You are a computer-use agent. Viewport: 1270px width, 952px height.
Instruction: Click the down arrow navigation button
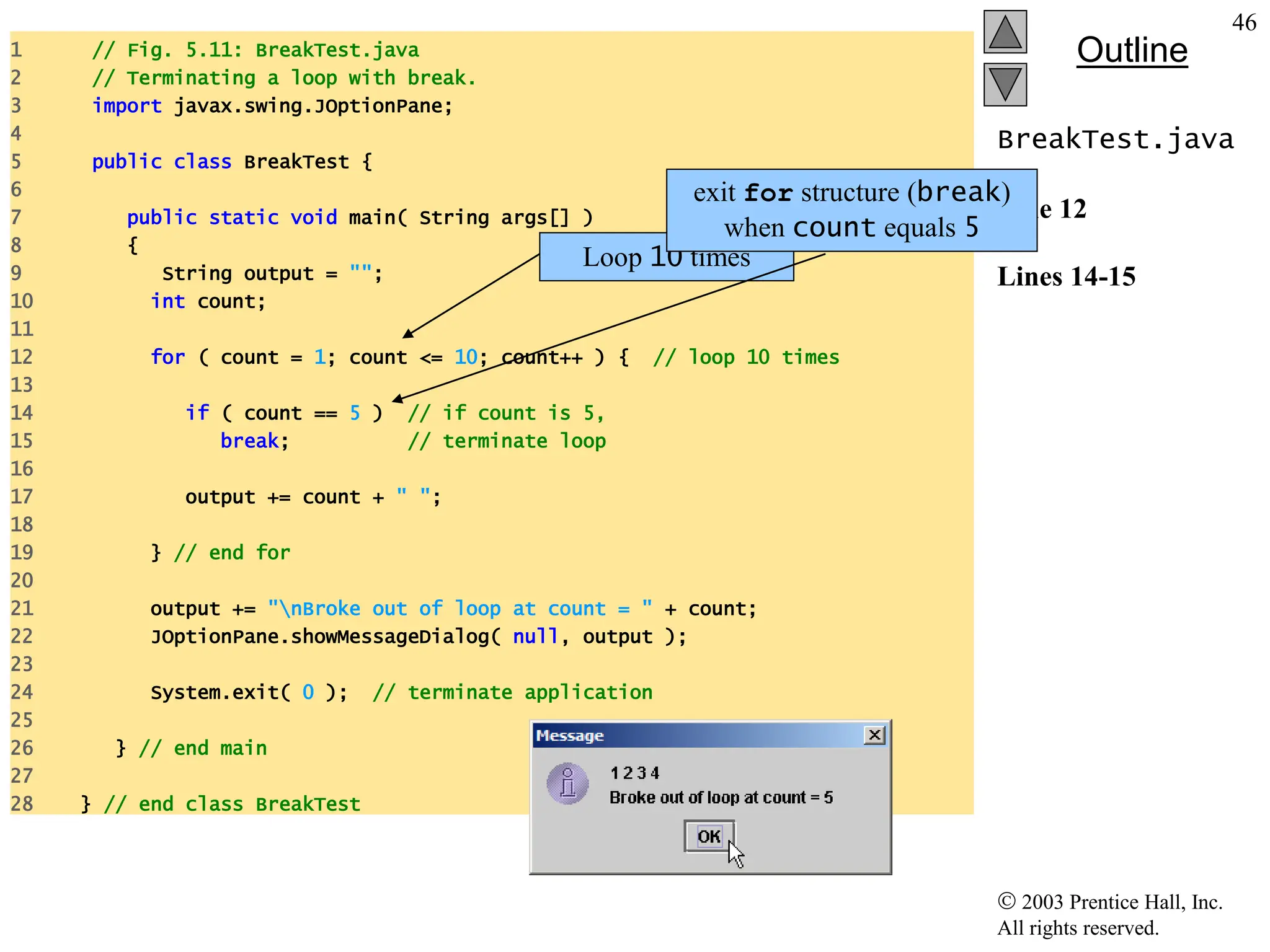[1005, 85]
